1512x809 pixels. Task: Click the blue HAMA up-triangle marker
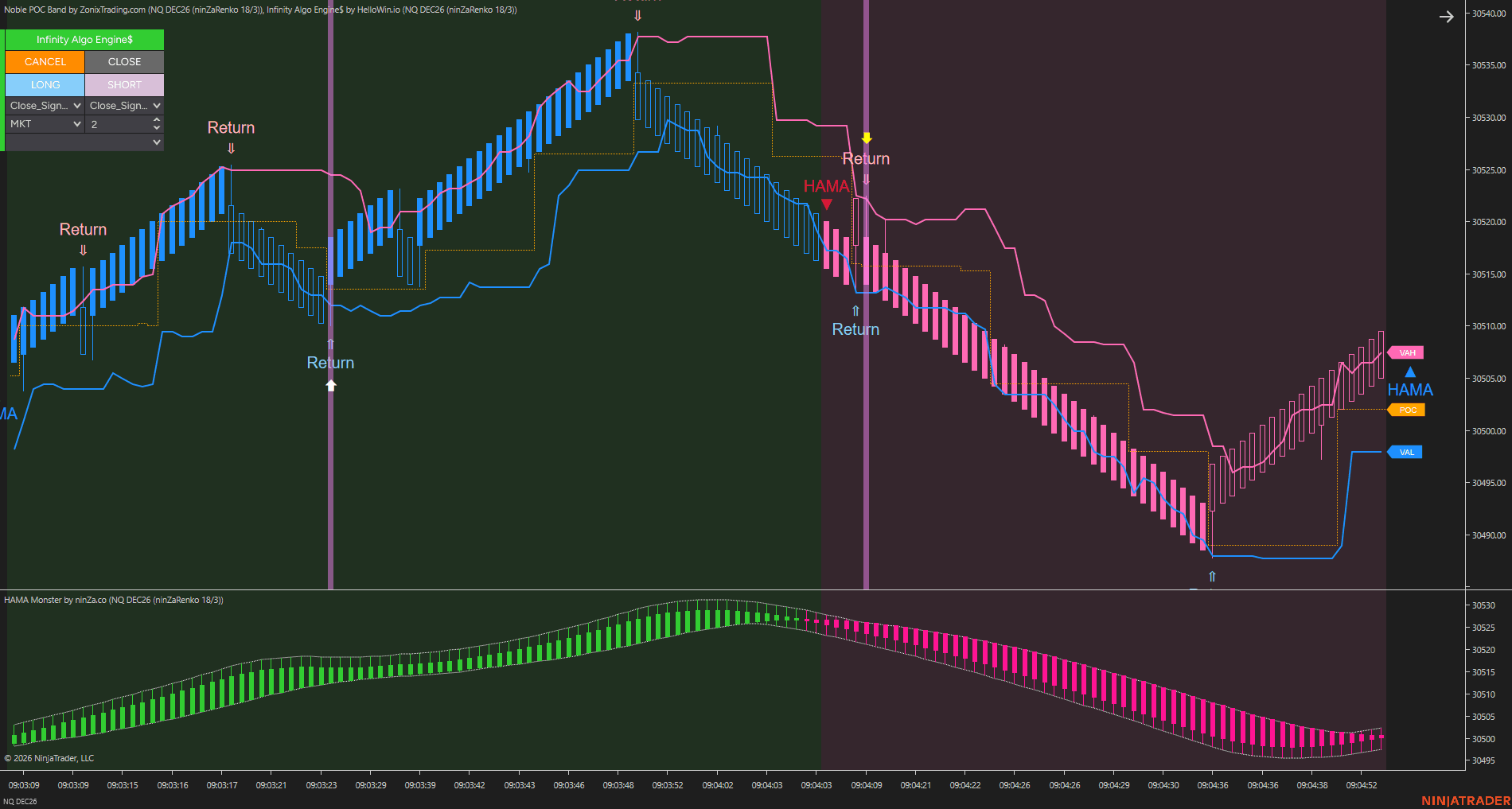point(1410,371)
